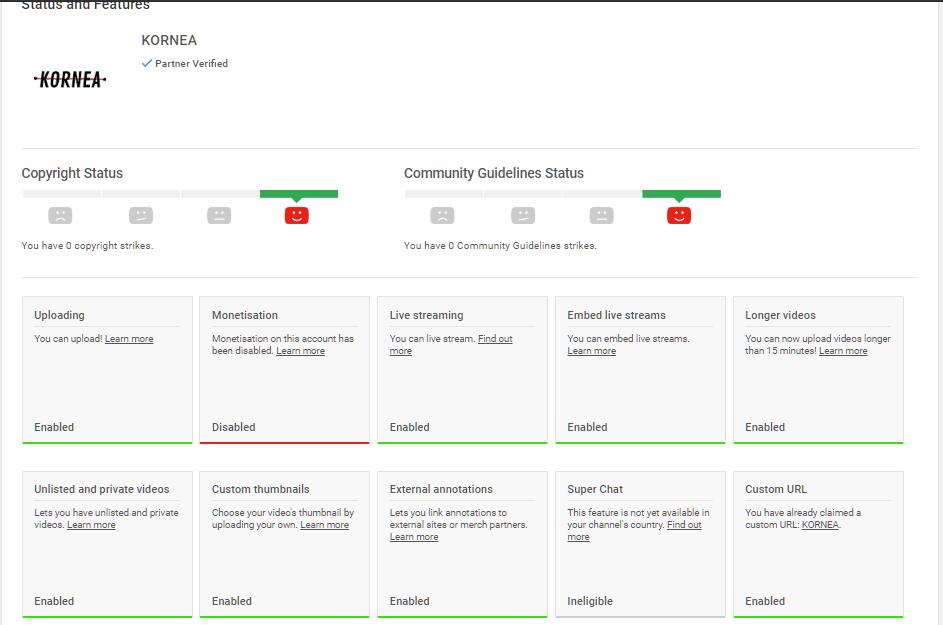Click the neutral grey face under Community Guidelines
Viewport: 943px width, 625px height.
pyautogui.click(x=601, y=215)
